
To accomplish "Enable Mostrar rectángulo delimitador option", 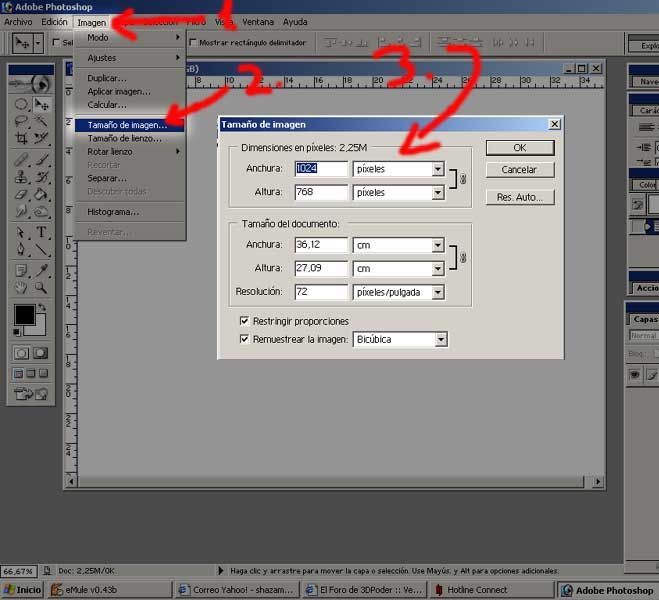I will pyautogui.click(x=193, y=42).
